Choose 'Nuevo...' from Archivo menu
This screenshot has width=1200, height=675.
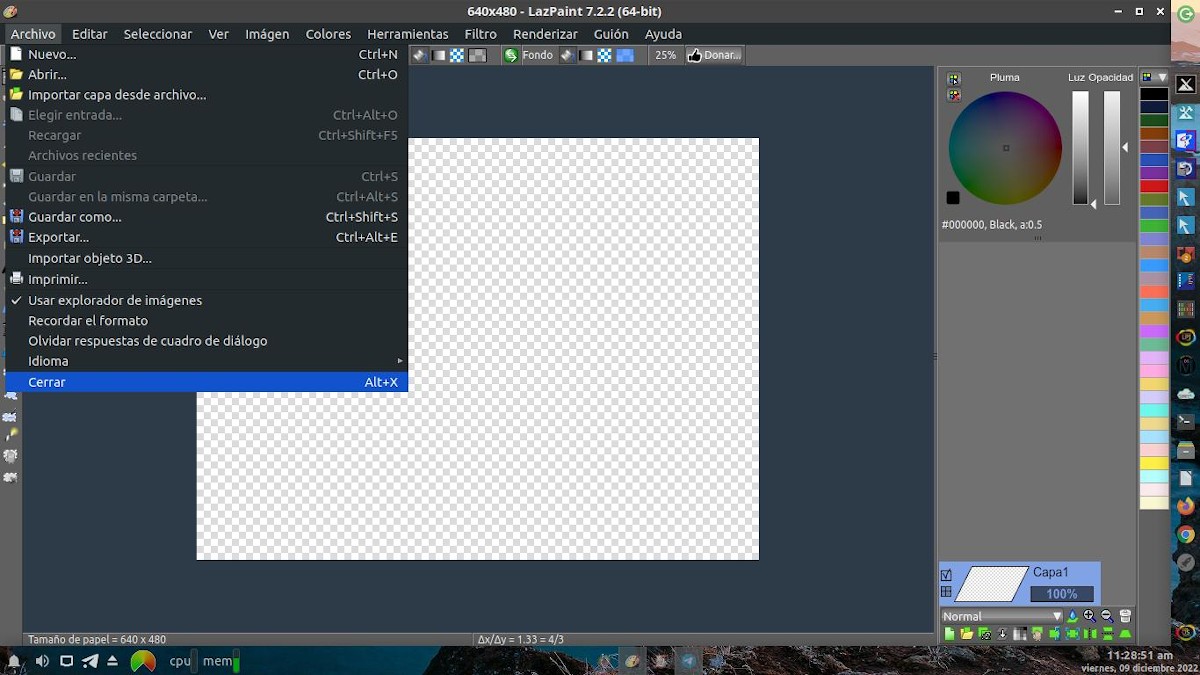[206, 54]
